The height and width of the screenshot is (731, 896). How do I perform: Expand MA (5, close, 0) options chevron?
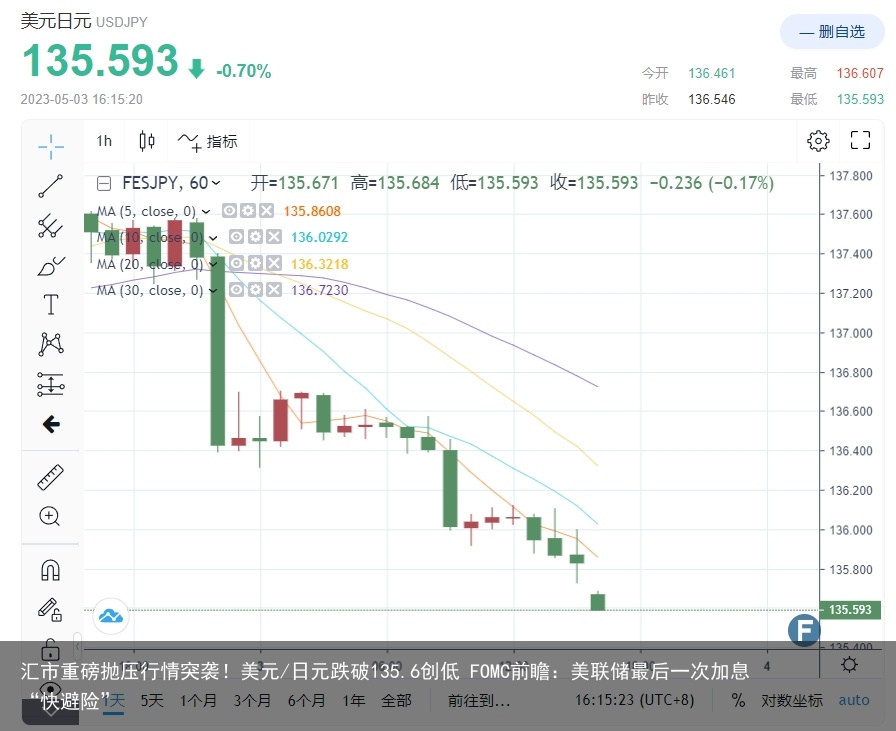click(206, 211)
